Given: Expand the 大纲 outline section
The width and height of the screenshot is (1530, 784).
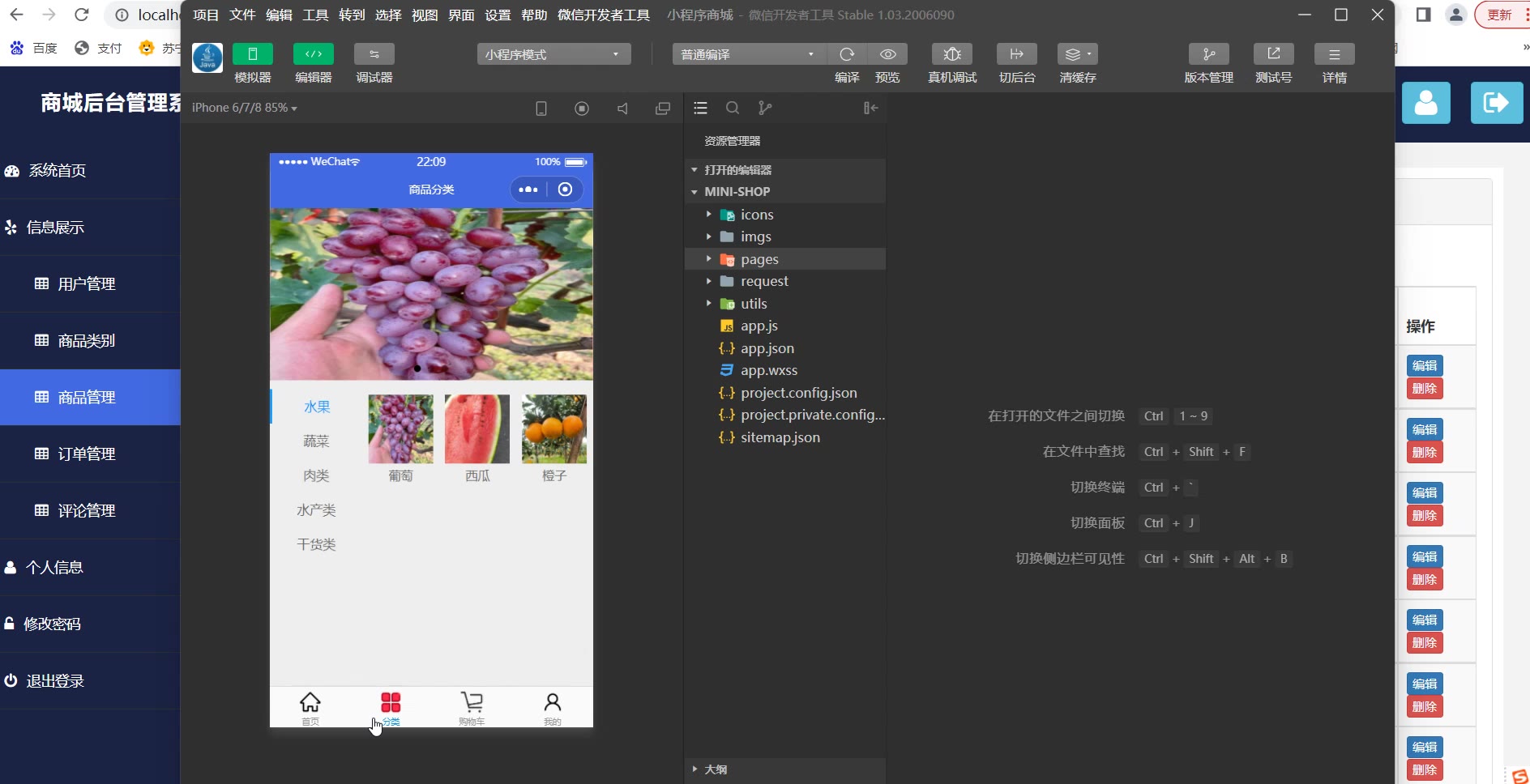Looking at the screenshot, I should click(785, 769).
